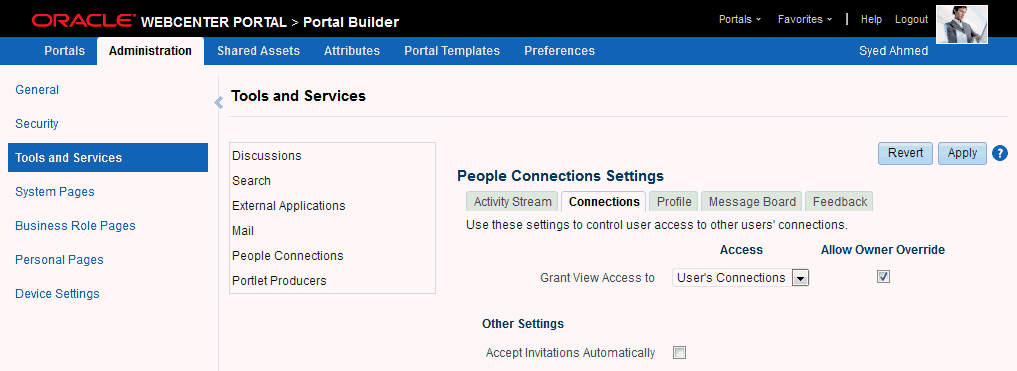The height and width of the screenshot is (371, 1017).
Task: Open Device Settings in sidebar
Action: point(57,293)
